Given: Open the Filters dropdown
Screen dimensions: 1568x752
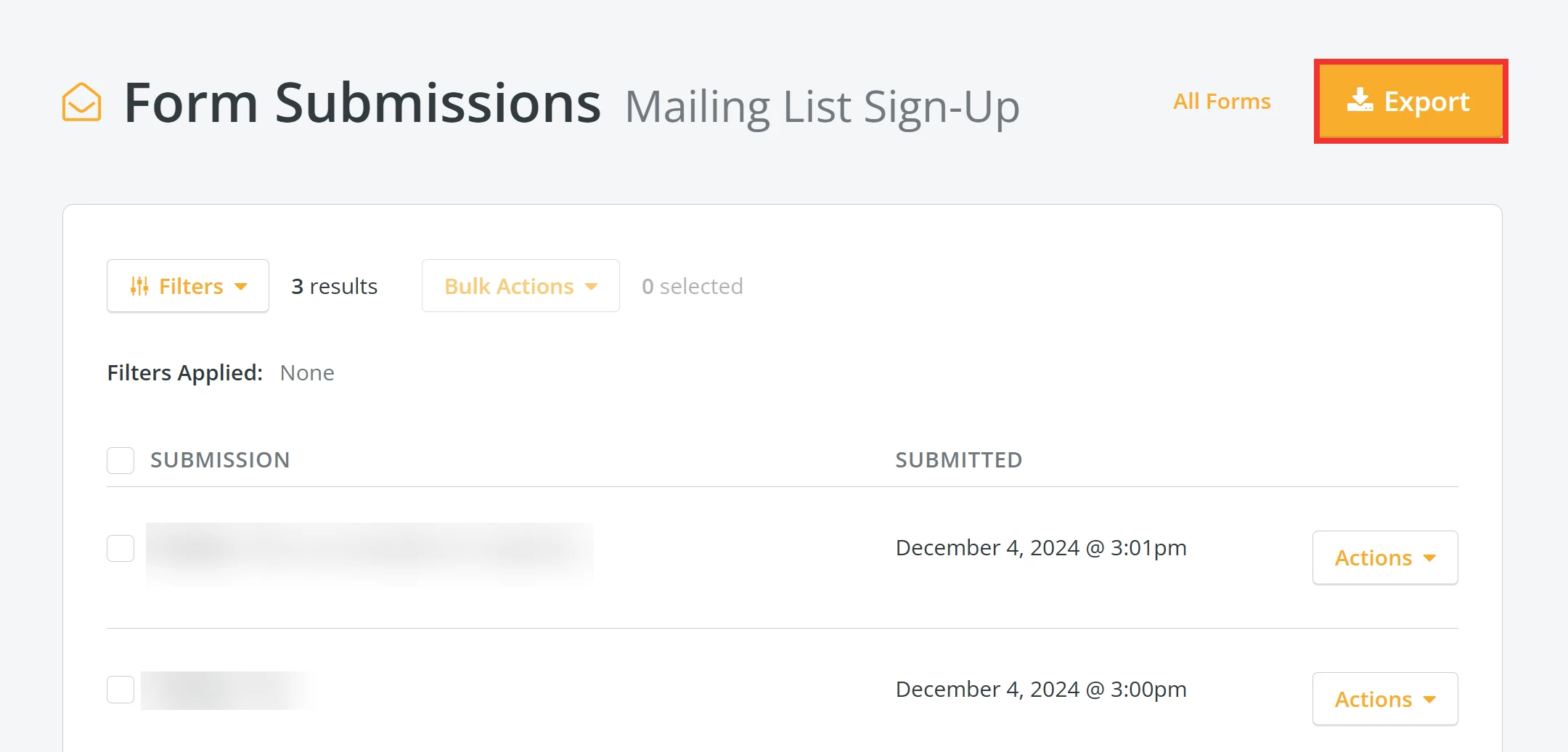Looking at the screenshot, I should click(x=188, y=286).
